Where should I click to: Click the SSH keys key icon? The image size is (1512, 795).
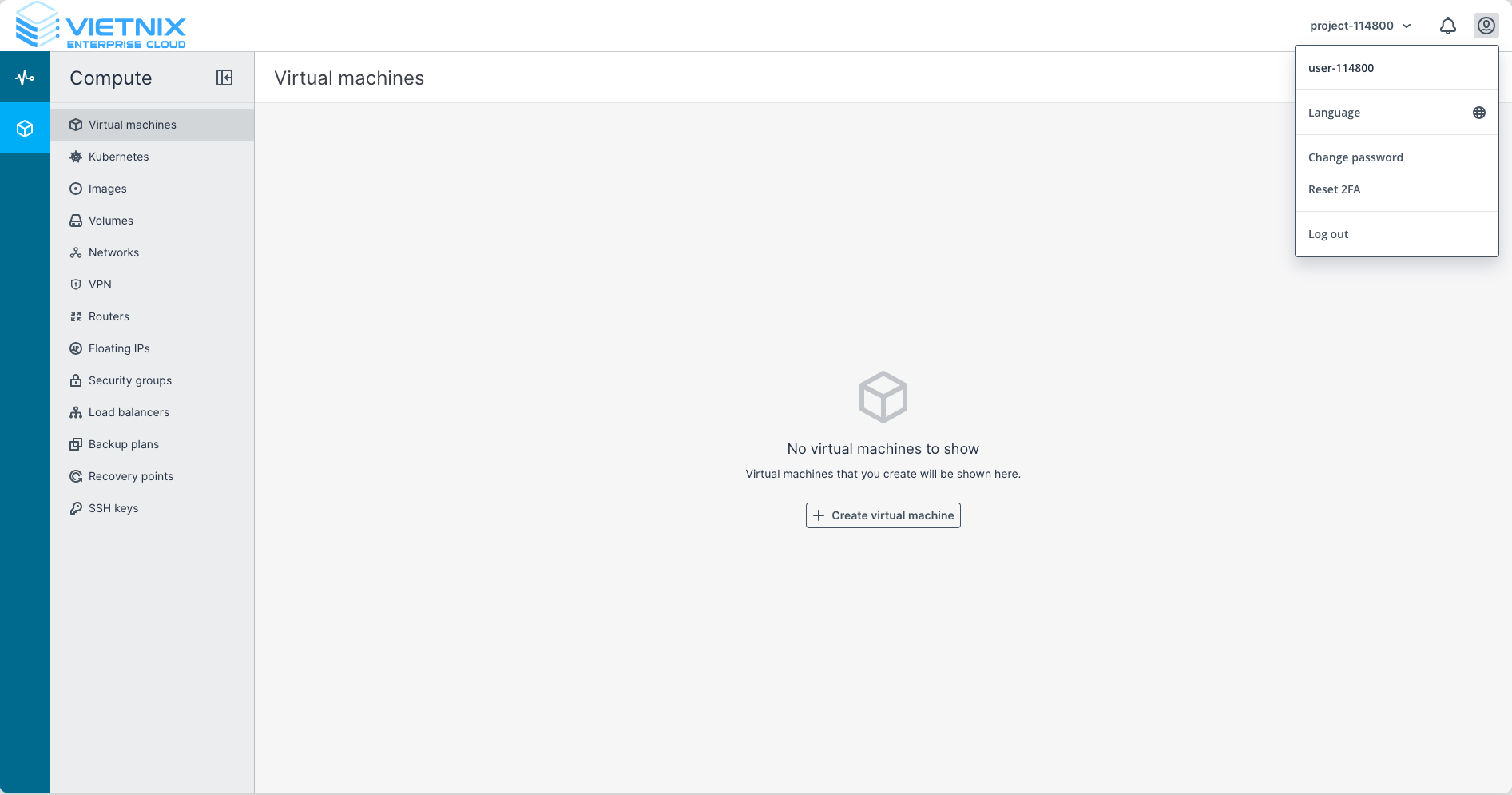(x=75, y=508)
